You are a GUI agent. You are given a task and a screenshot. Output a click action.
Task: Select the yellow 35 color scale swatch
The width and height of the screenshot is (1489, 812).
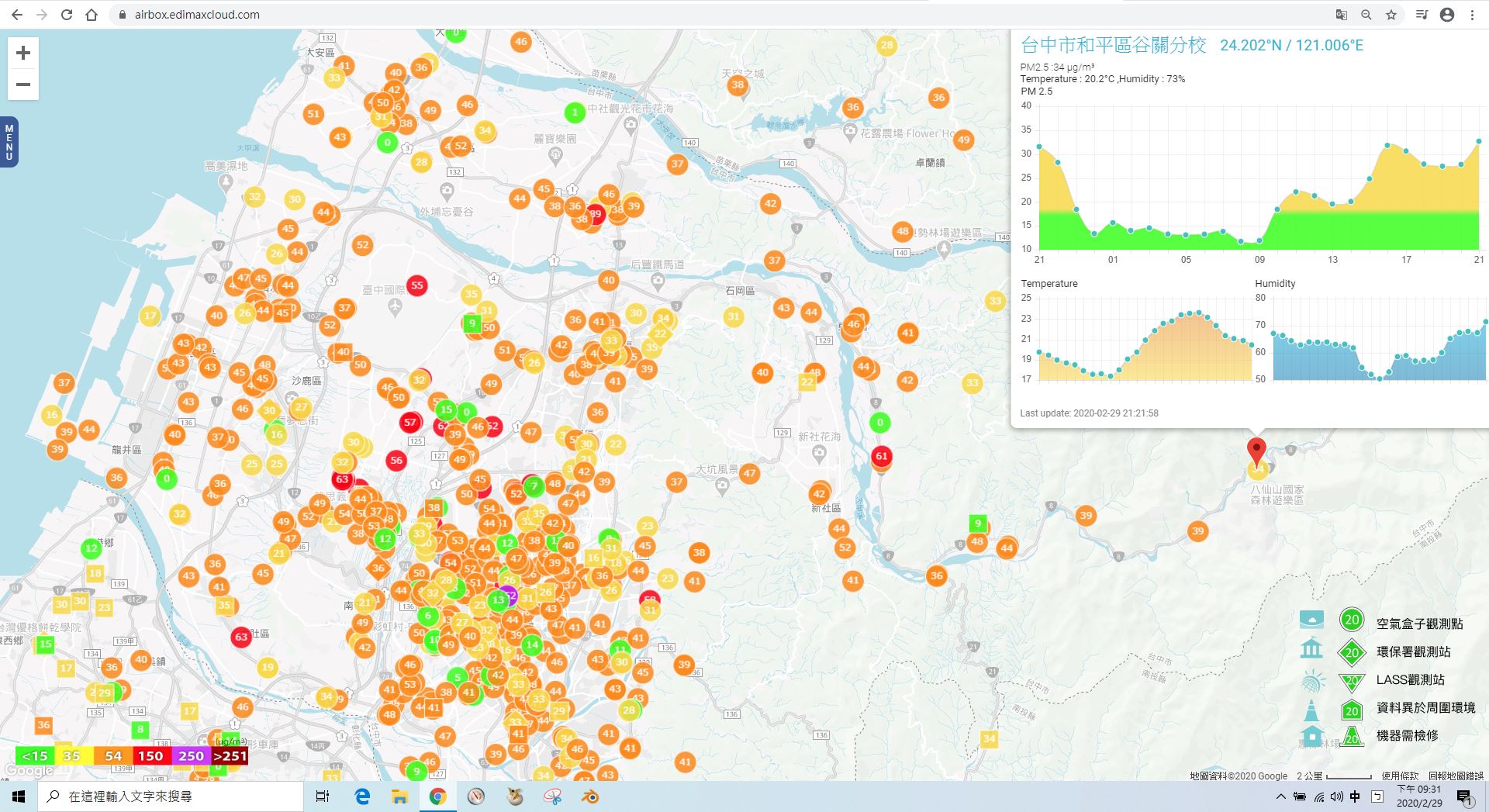coord(74,755)
